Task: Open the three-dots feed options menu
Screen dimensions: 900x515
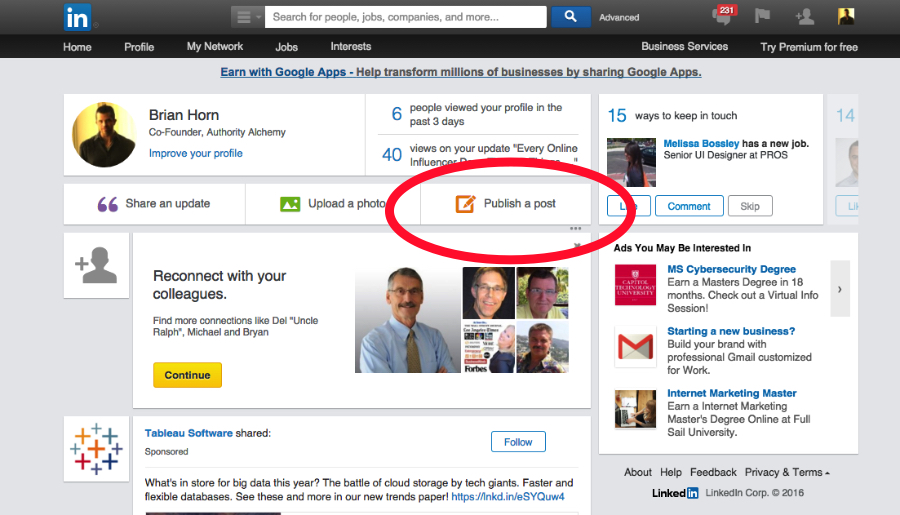Action: coord(576,229)
